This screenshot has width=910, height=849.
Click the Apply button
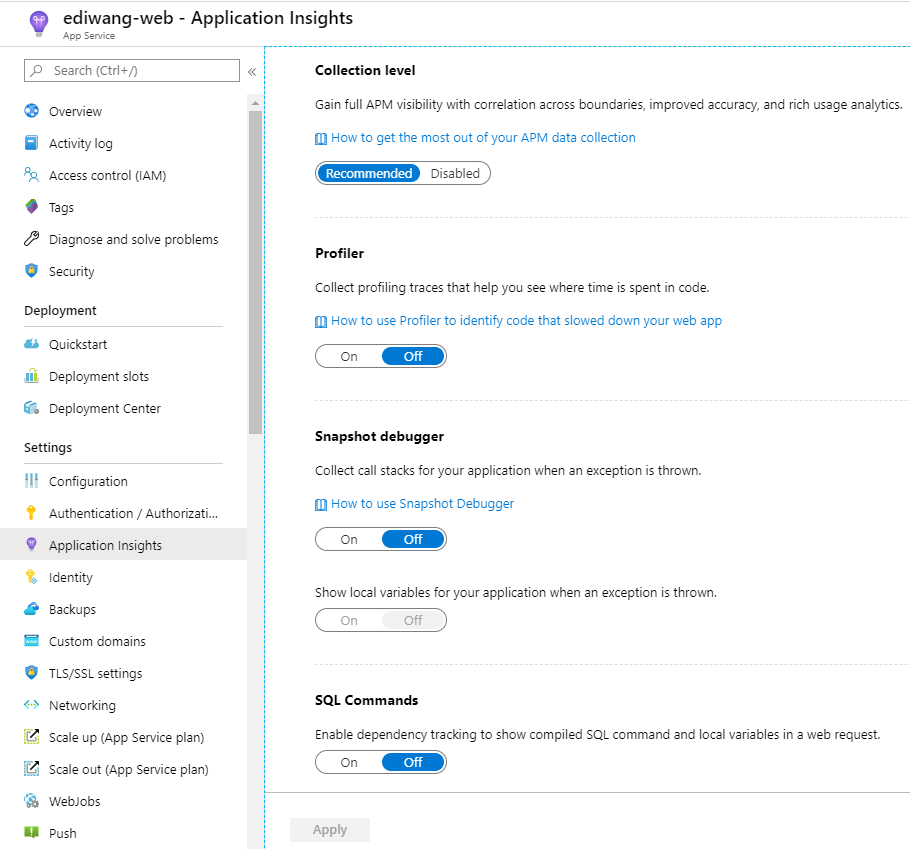pyautogui.click(x=330, y=829)
